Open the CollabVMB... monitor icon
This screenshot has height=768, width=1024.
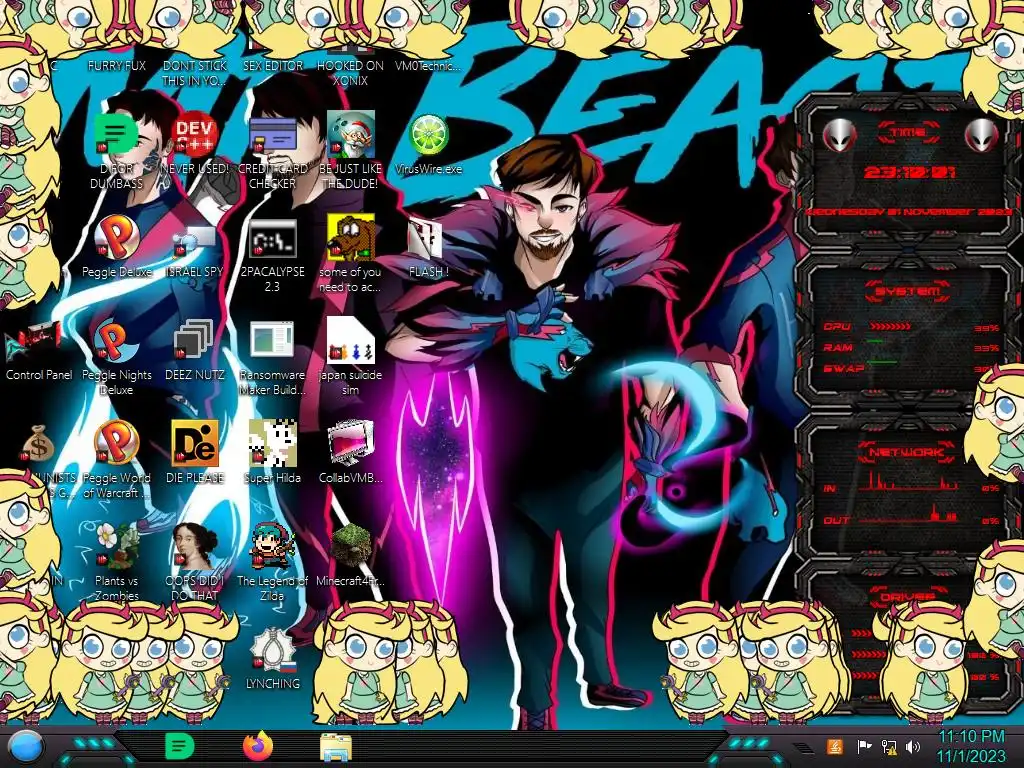(x=350, y=444)
